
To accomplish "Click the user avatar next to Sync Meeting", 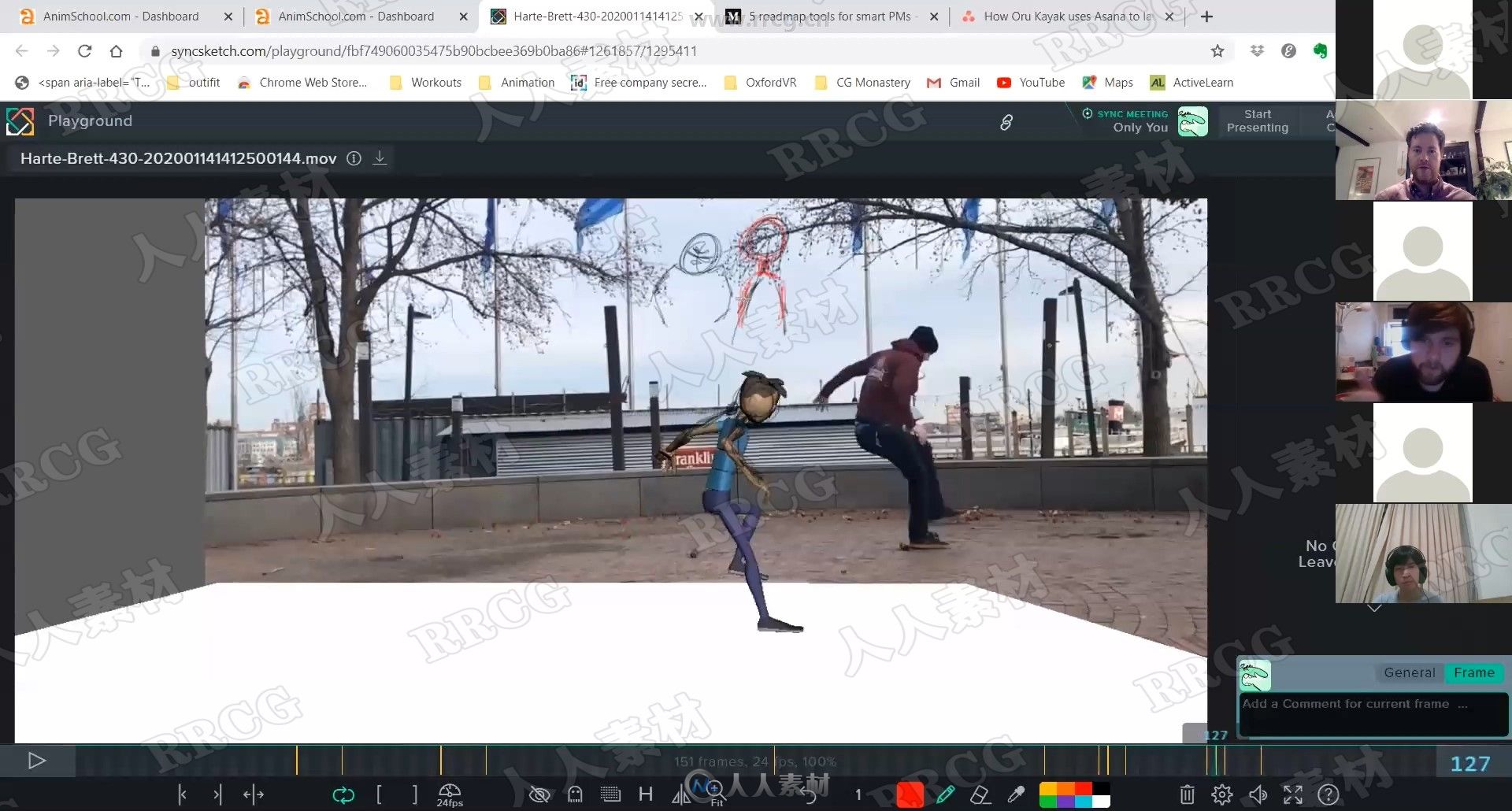I will pyautogui.click(x=1192, y=121).
